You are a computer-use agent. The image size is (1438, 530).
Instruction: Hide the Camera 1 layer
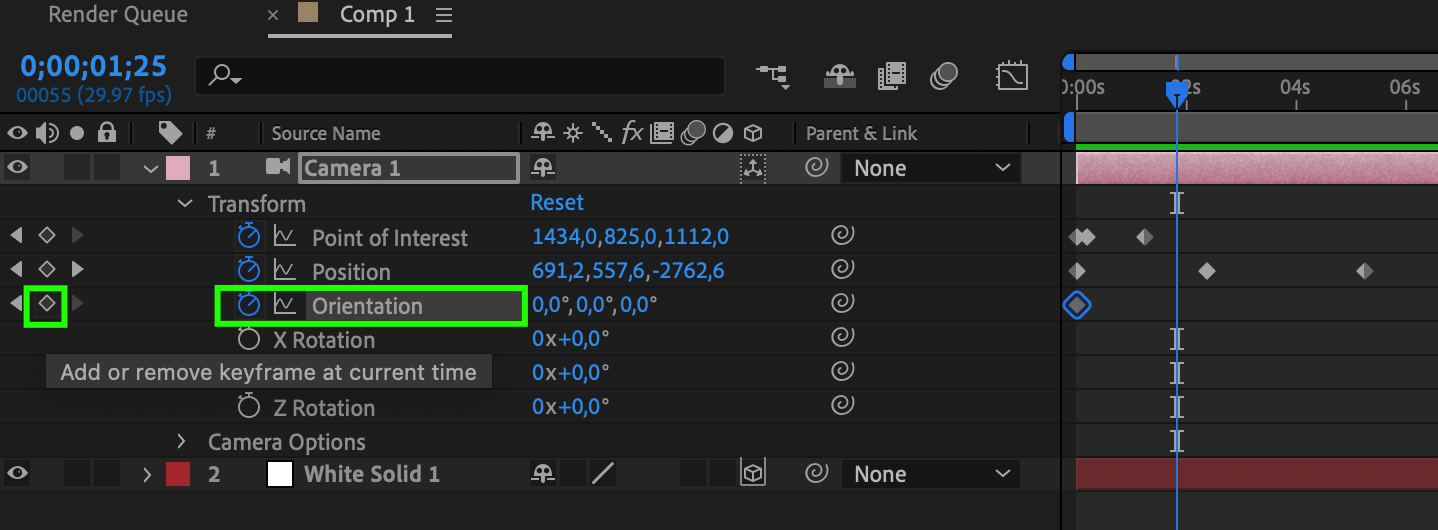(x=17, y=168)
